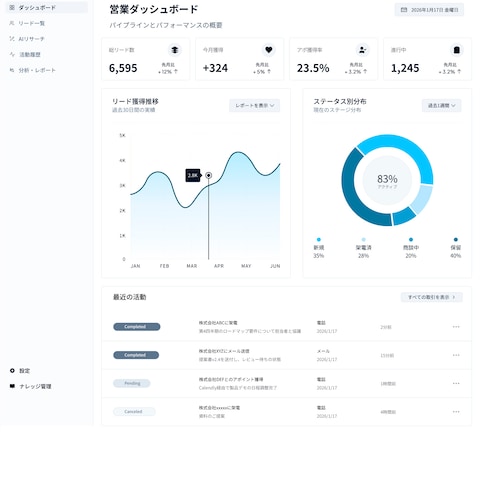Open ダッシュボード in the sidebar

[47, 7]
